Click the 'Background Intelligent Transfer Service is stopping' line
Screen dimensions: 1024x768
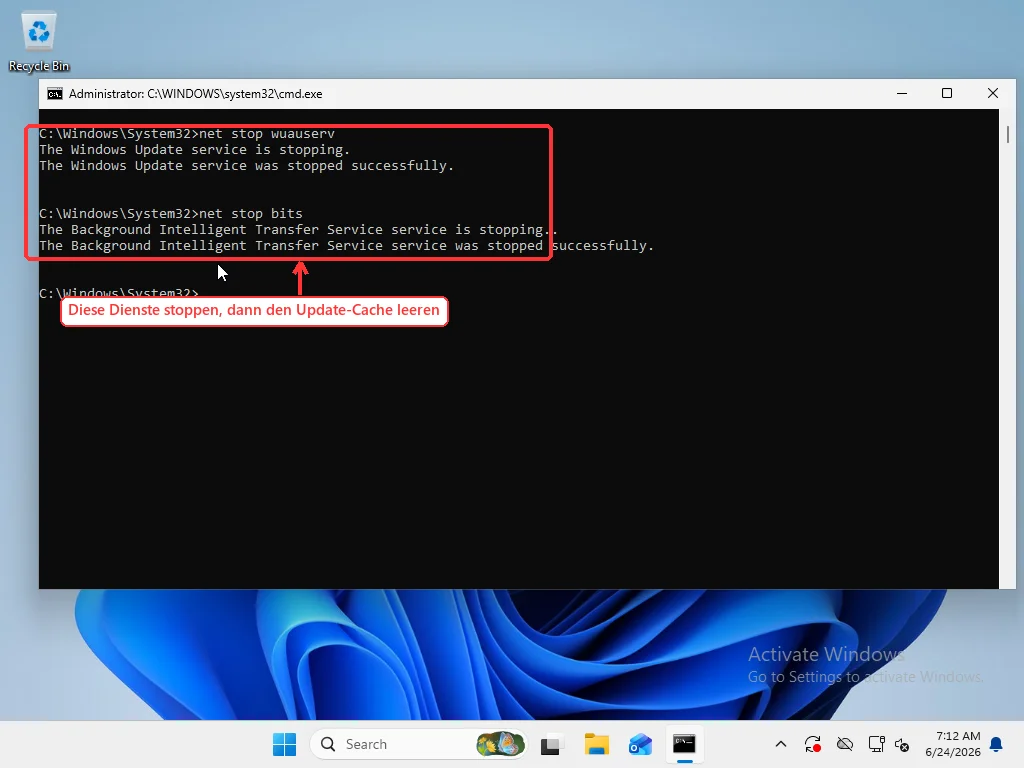tap(298, 229)
